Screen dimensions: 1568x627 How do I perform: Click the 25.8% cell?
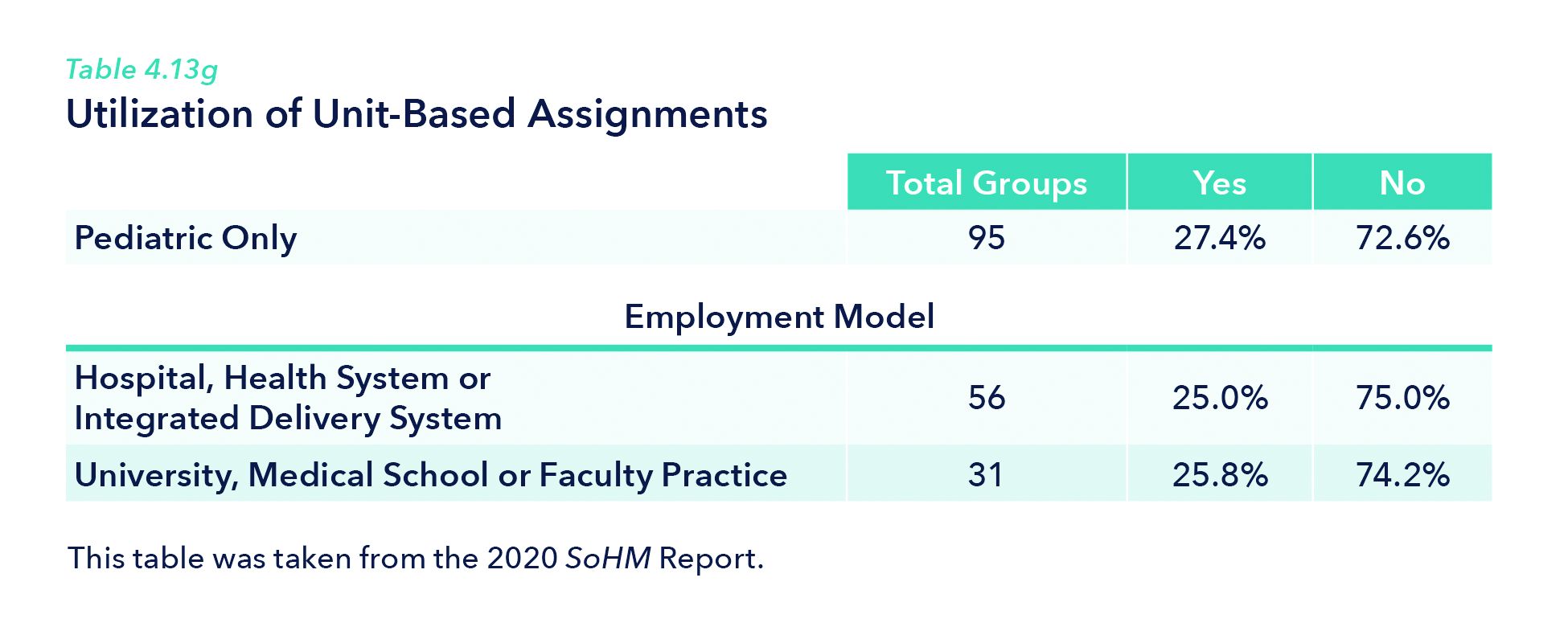pyautogui.click(x=1219, y=475)
